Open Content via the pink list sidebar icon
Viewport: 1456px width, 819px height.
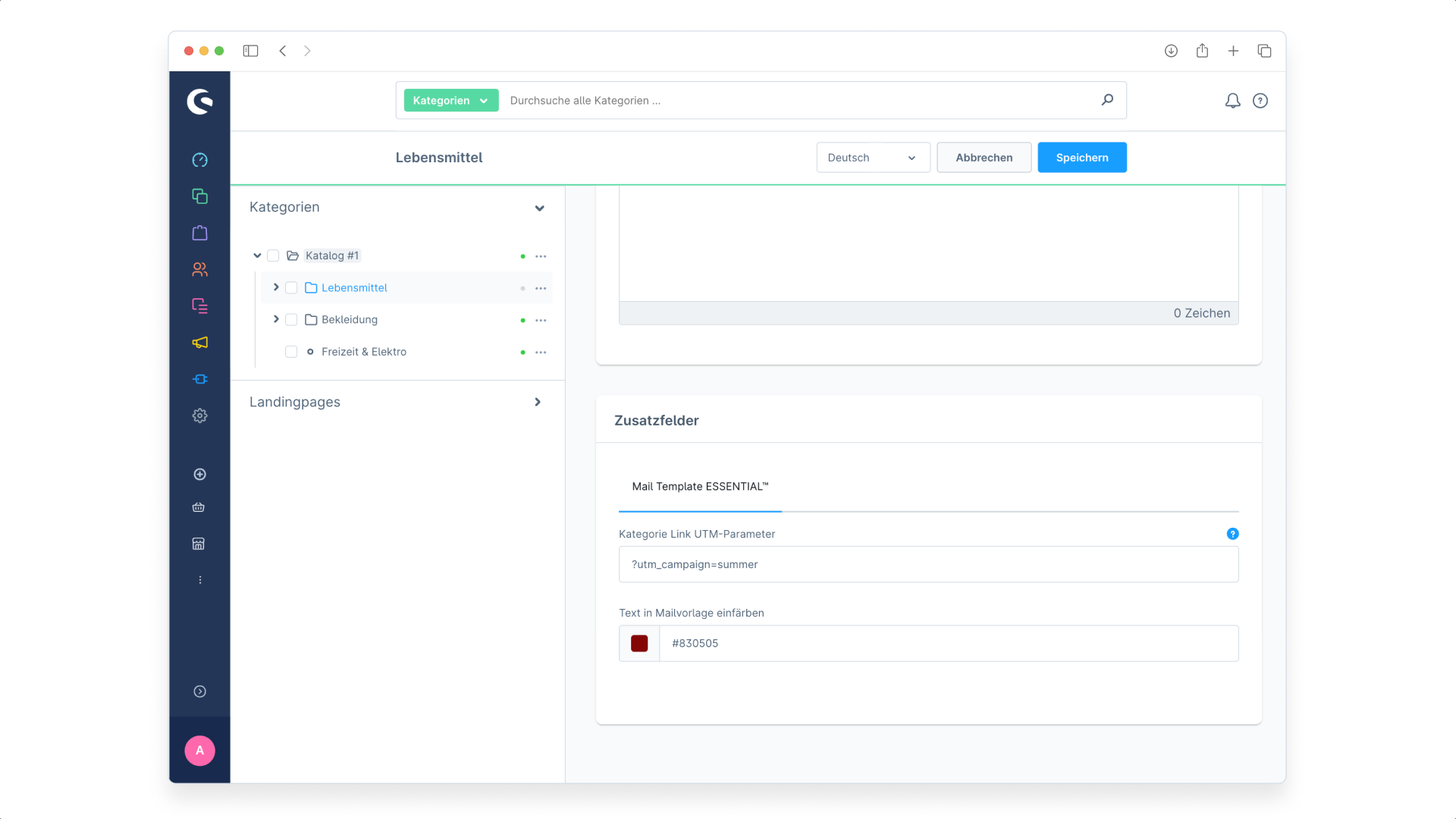coord(199,306)
